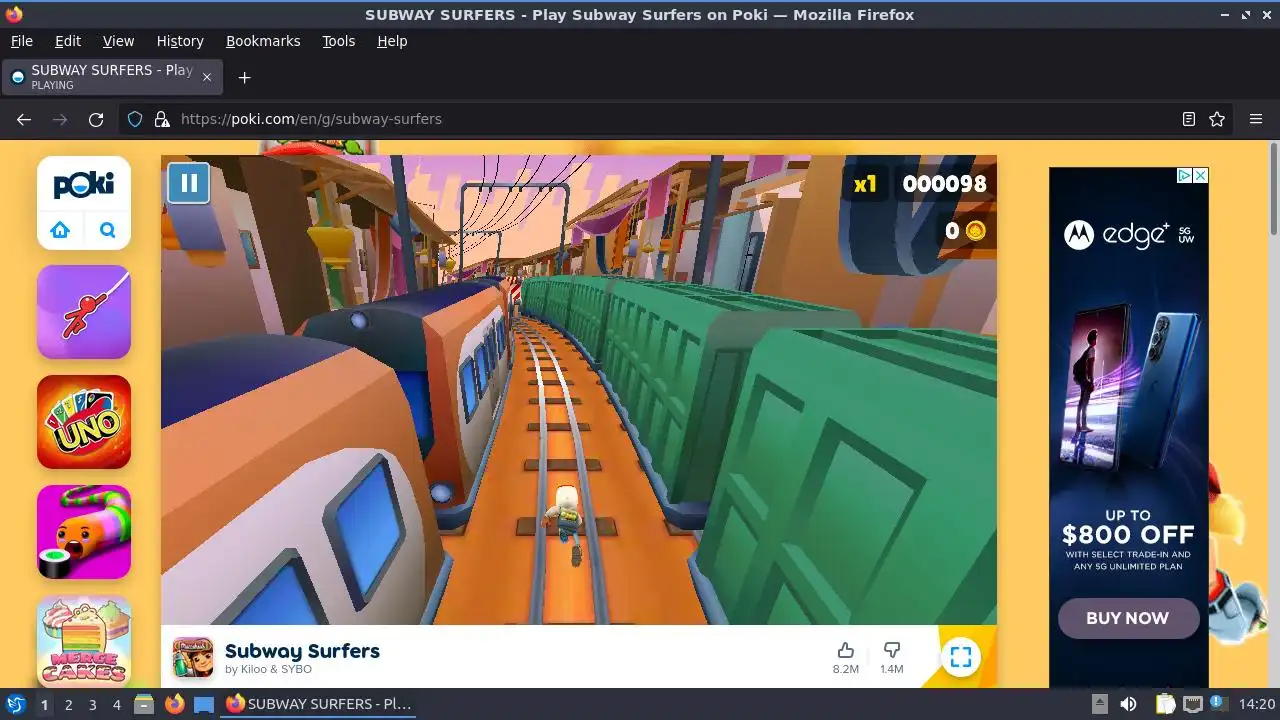Open network status tray icon
This screenshot has width=1280, height=720.
tap(1192, 704)
